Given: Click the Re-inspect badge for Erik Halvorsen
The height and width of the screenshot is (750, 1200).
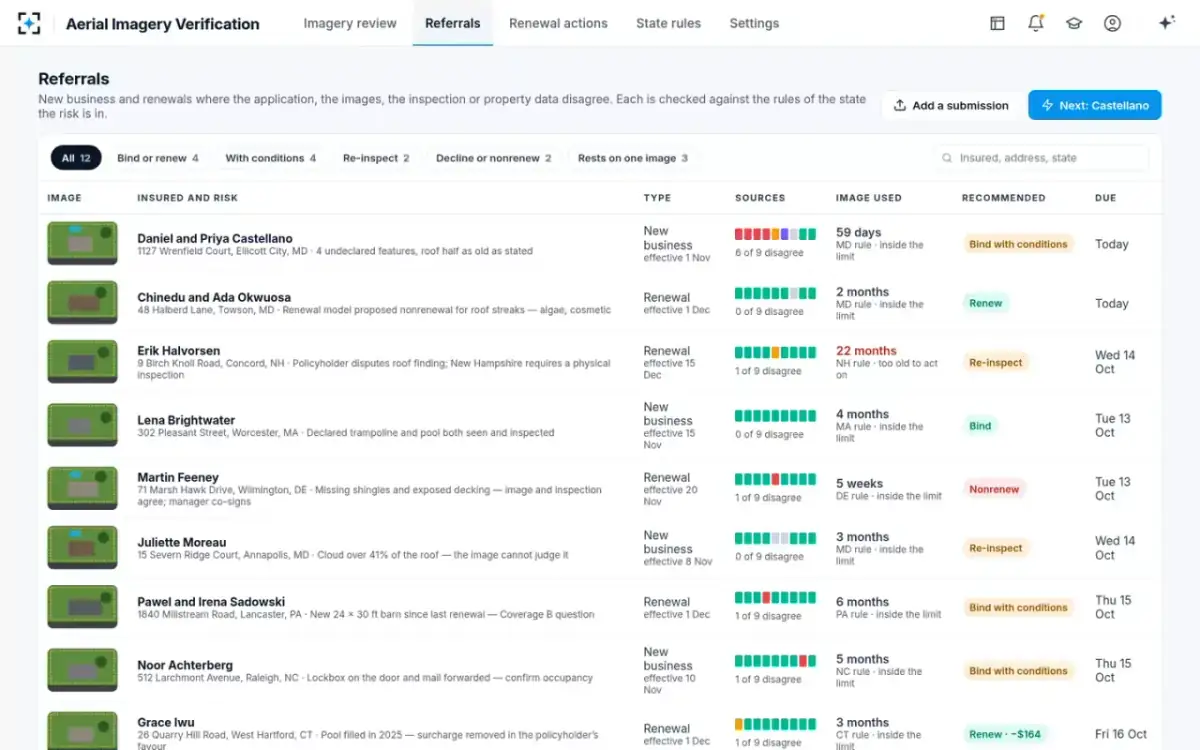Looking at the screenshot, I should click(x=996, y=363).
